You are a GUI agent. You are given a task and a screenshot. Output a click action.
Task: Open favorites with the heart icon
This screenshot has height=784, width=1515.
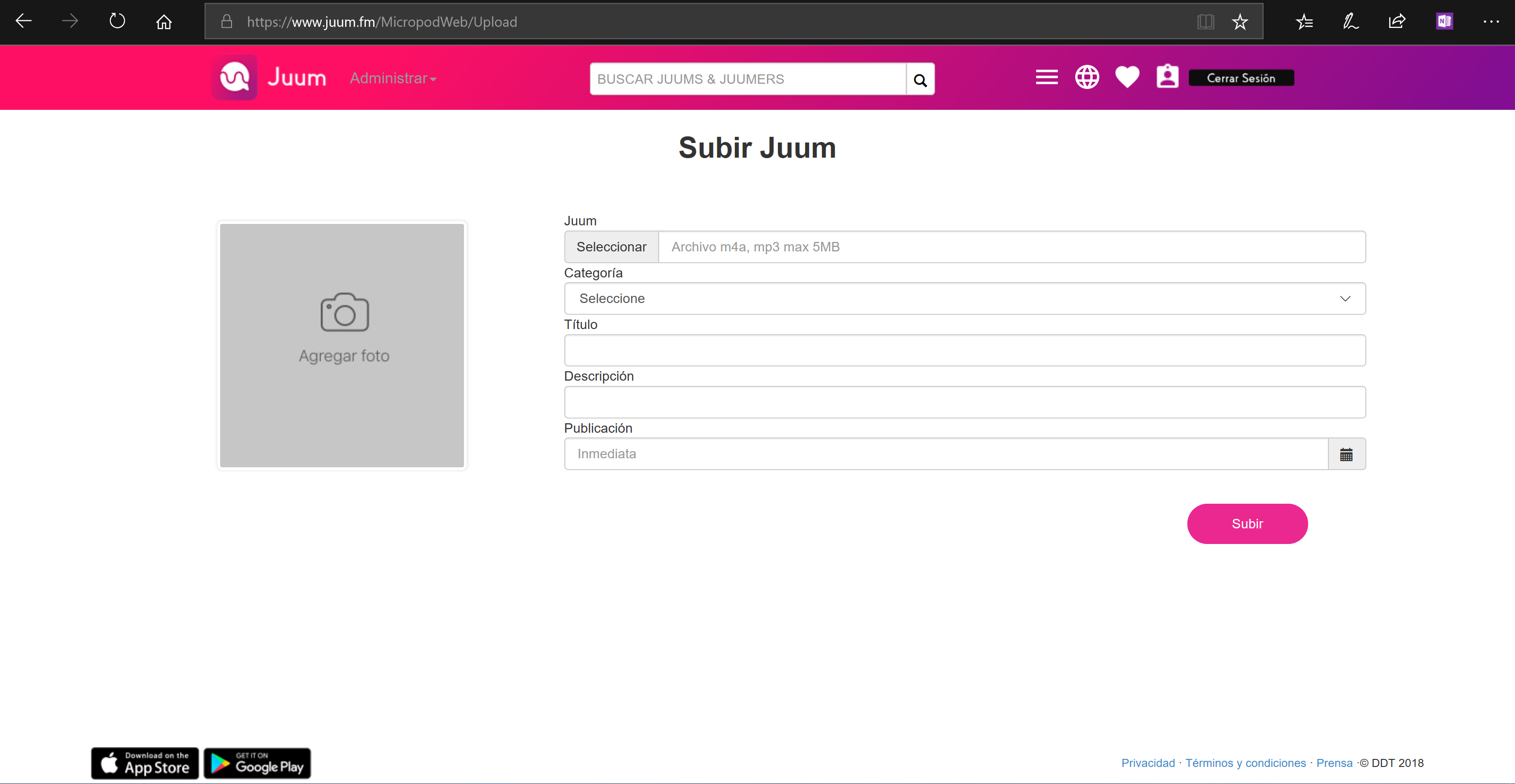coord(1127,77)
